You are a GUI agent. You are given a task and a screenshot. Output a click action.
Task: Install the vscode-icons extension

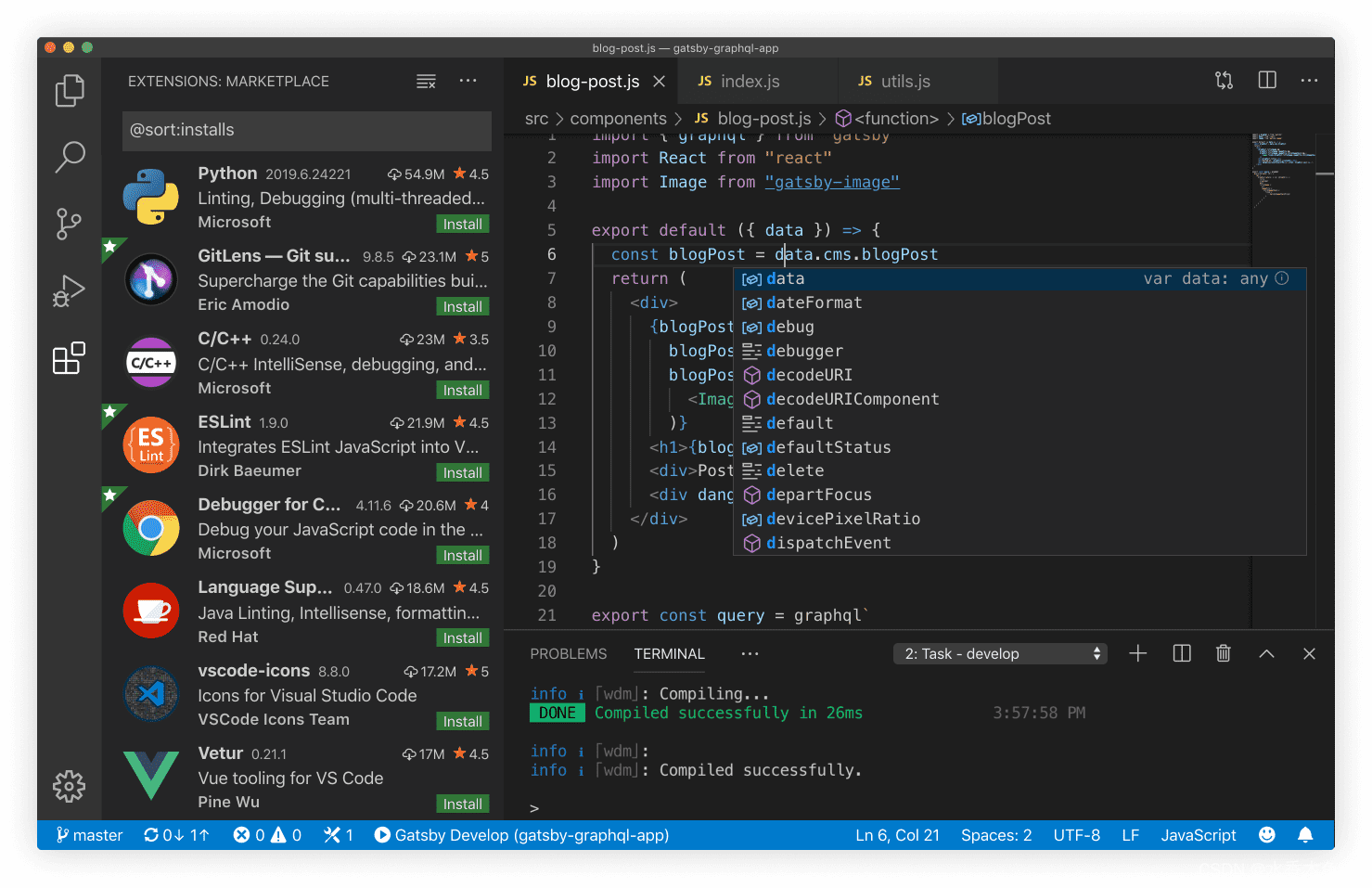(462, 721)
